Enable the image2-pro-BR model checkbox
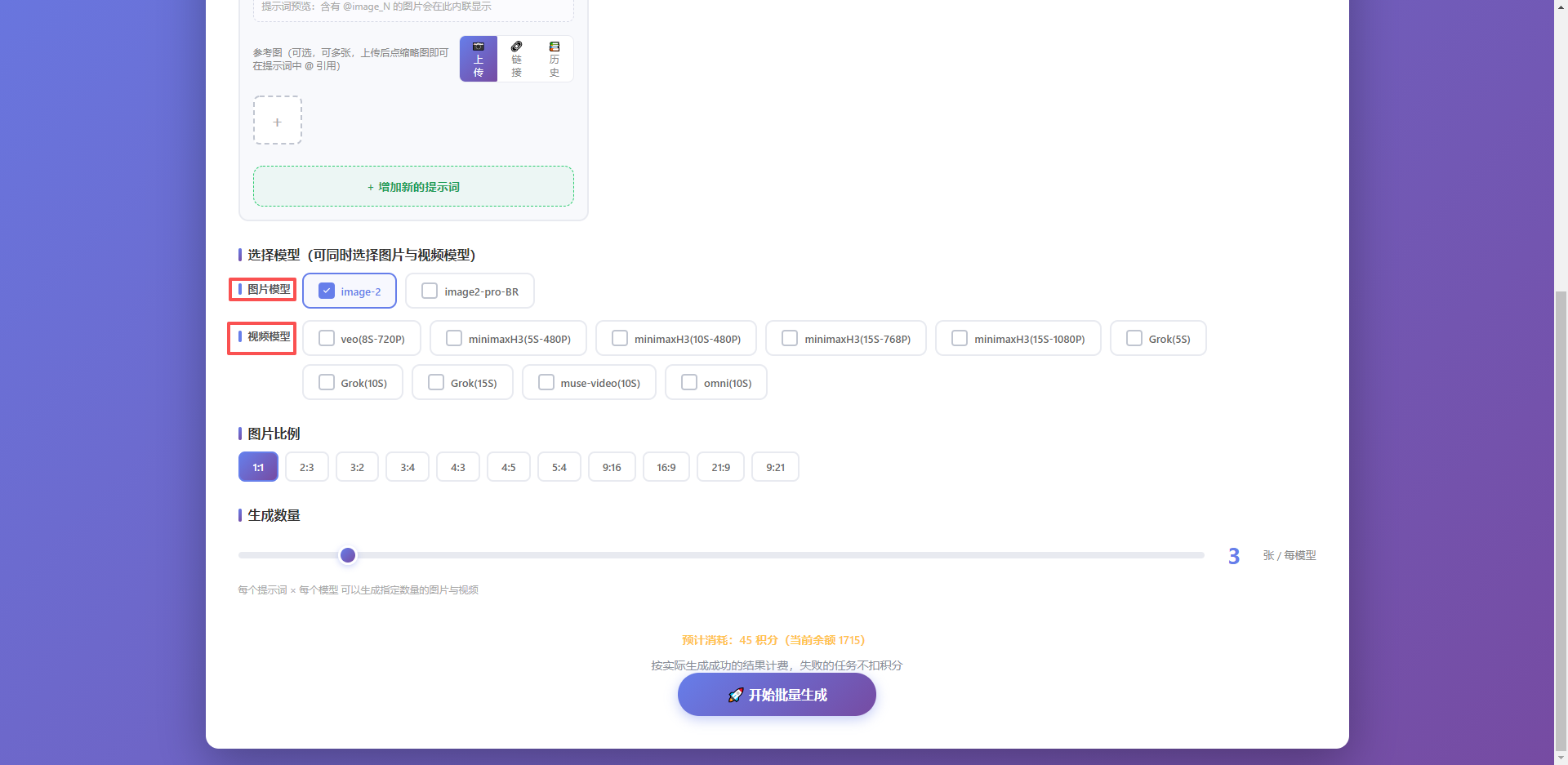1568x765 pixels. click(x=430, y=291)
